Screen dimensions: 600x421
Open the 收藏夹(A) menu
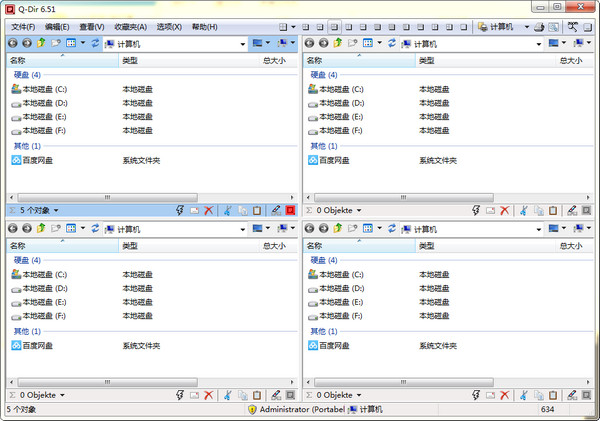[130, 27]
